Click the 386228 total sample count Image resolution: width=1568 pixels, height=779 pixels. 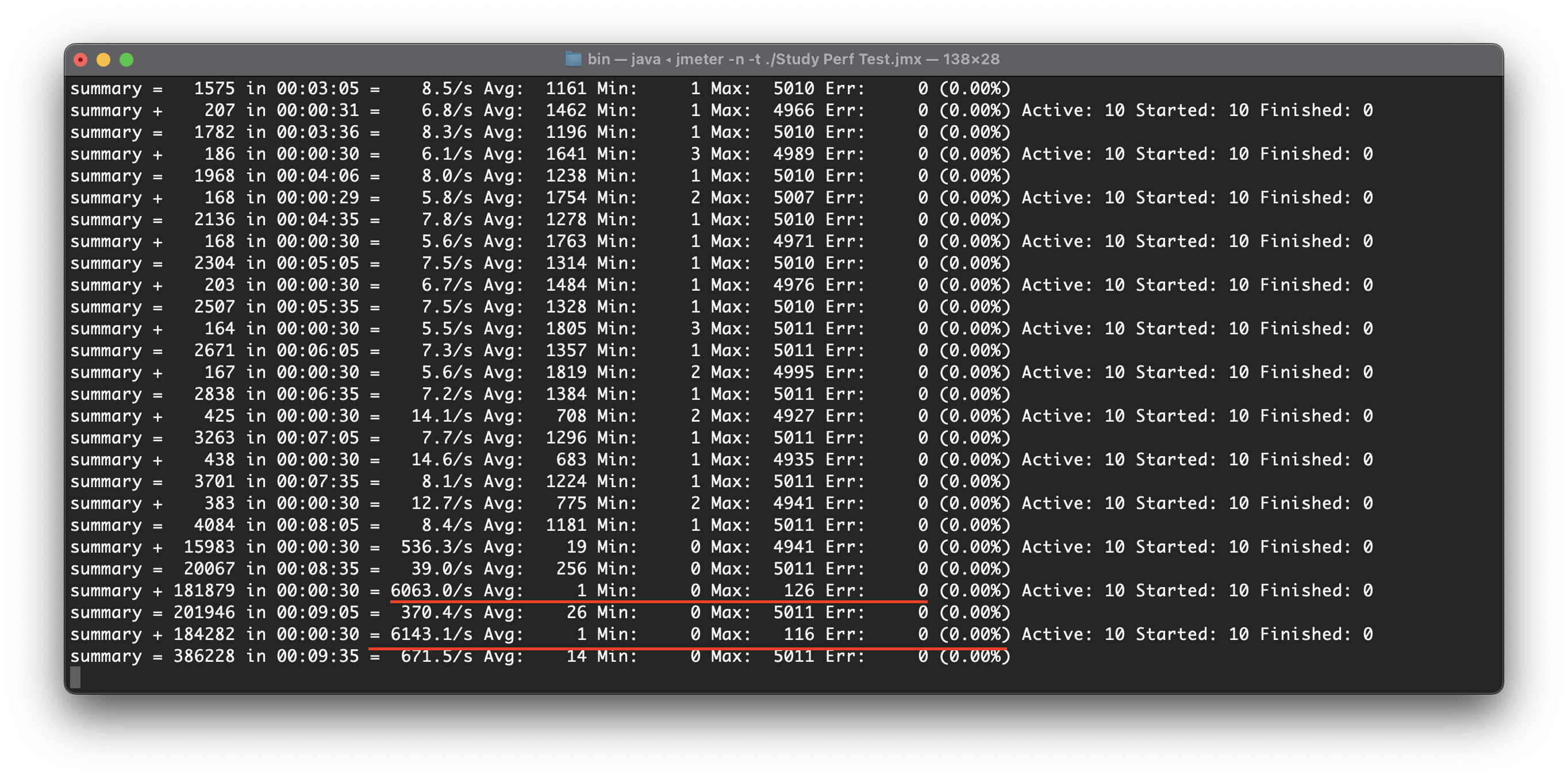(x=204, y=656)
